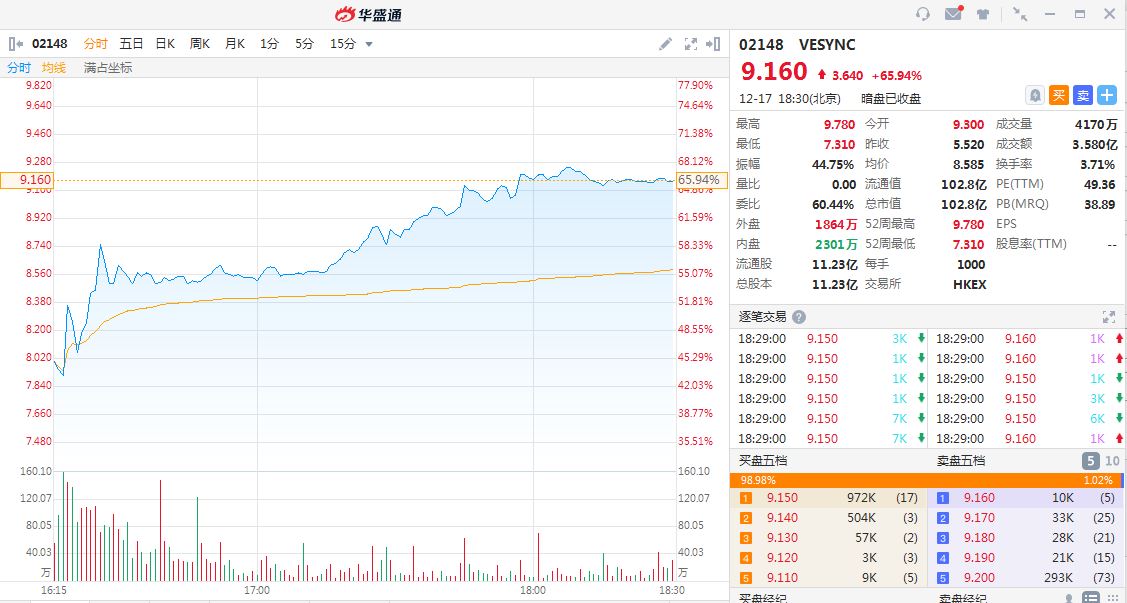This screenshot has height=603, width=1127.
Task: Expand the more-periods dropdown after 15分
Action: [x=369, y=44]
